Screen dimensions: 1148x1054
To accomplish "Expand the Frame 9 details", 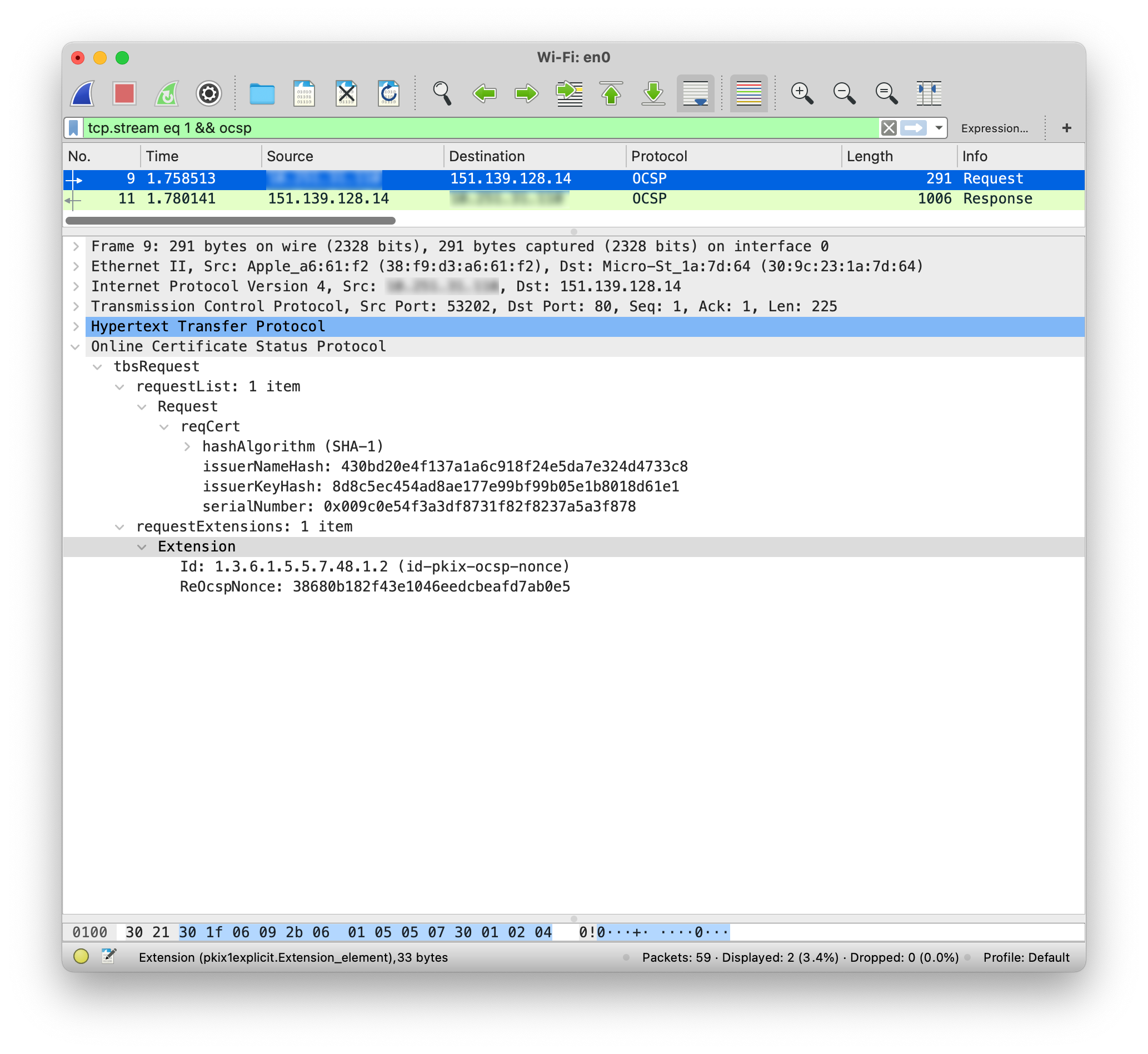I will (x=76, y=246).
